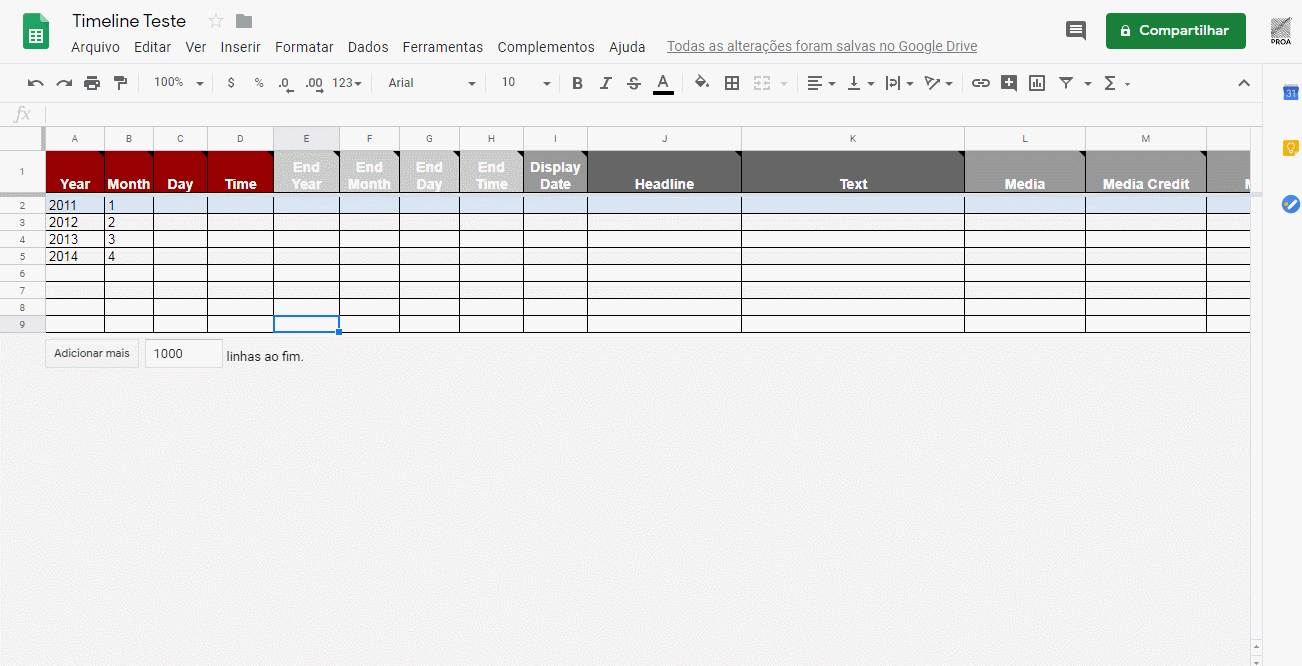Click the Media Credit header cell
This screenshot has width=1302, height=666.
coord(1146,172)
